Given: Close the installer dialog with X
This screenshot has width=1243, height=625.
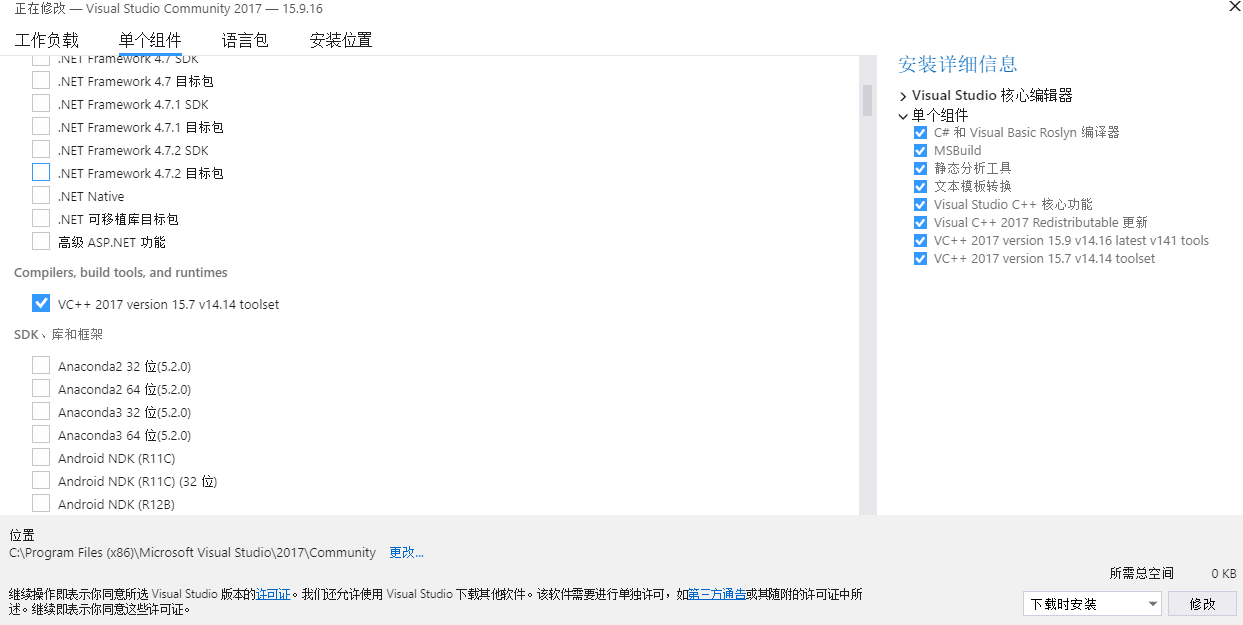Looking at the screenshot, I should pos(1234,6).
